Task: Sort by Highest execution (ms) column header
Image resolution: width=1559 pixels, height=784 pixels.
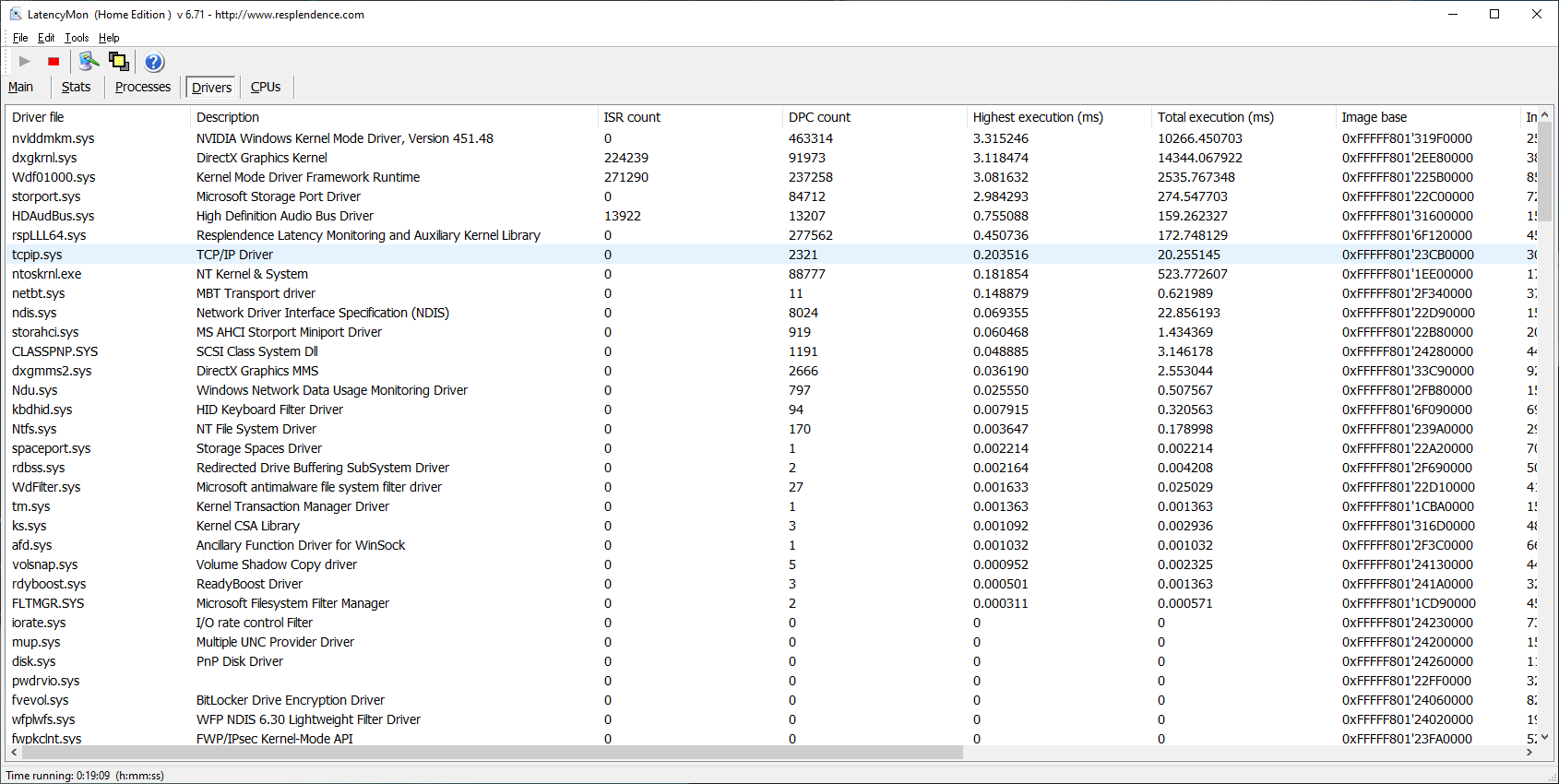Action: (1059, 117)
